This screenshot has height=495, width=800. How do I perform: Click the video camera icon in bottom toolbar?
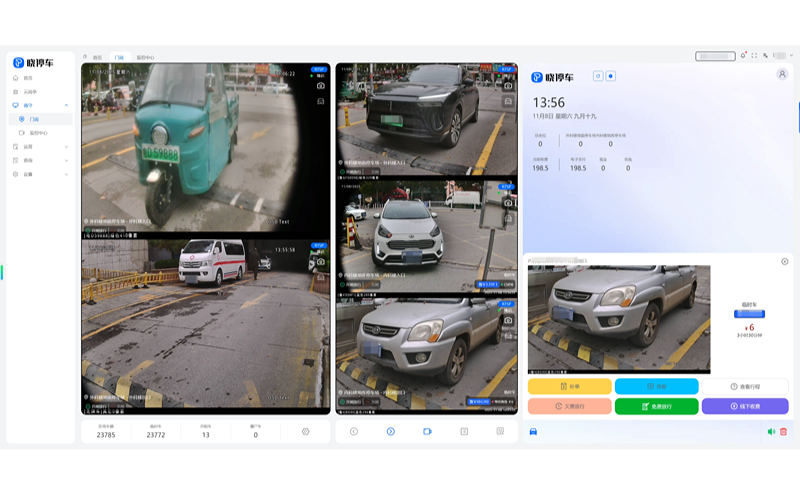427,431
